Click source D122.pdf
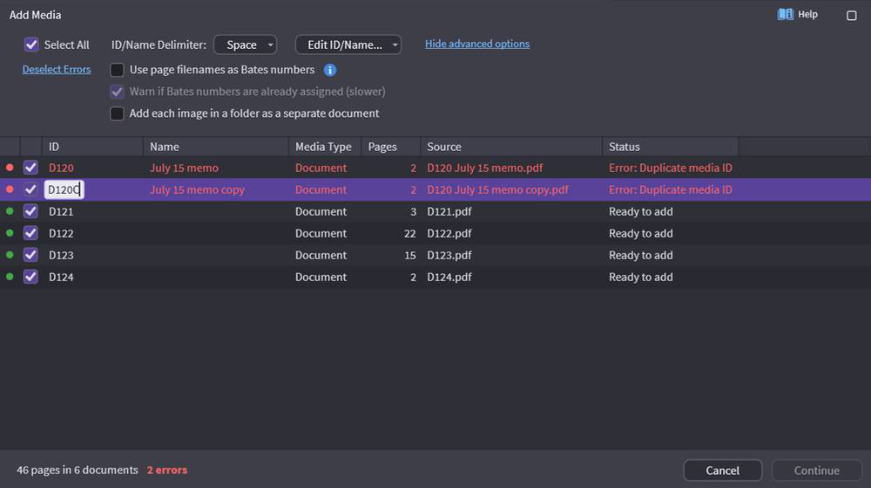The image size is (871, 488). pyautogui.click(x=449, y=233)
